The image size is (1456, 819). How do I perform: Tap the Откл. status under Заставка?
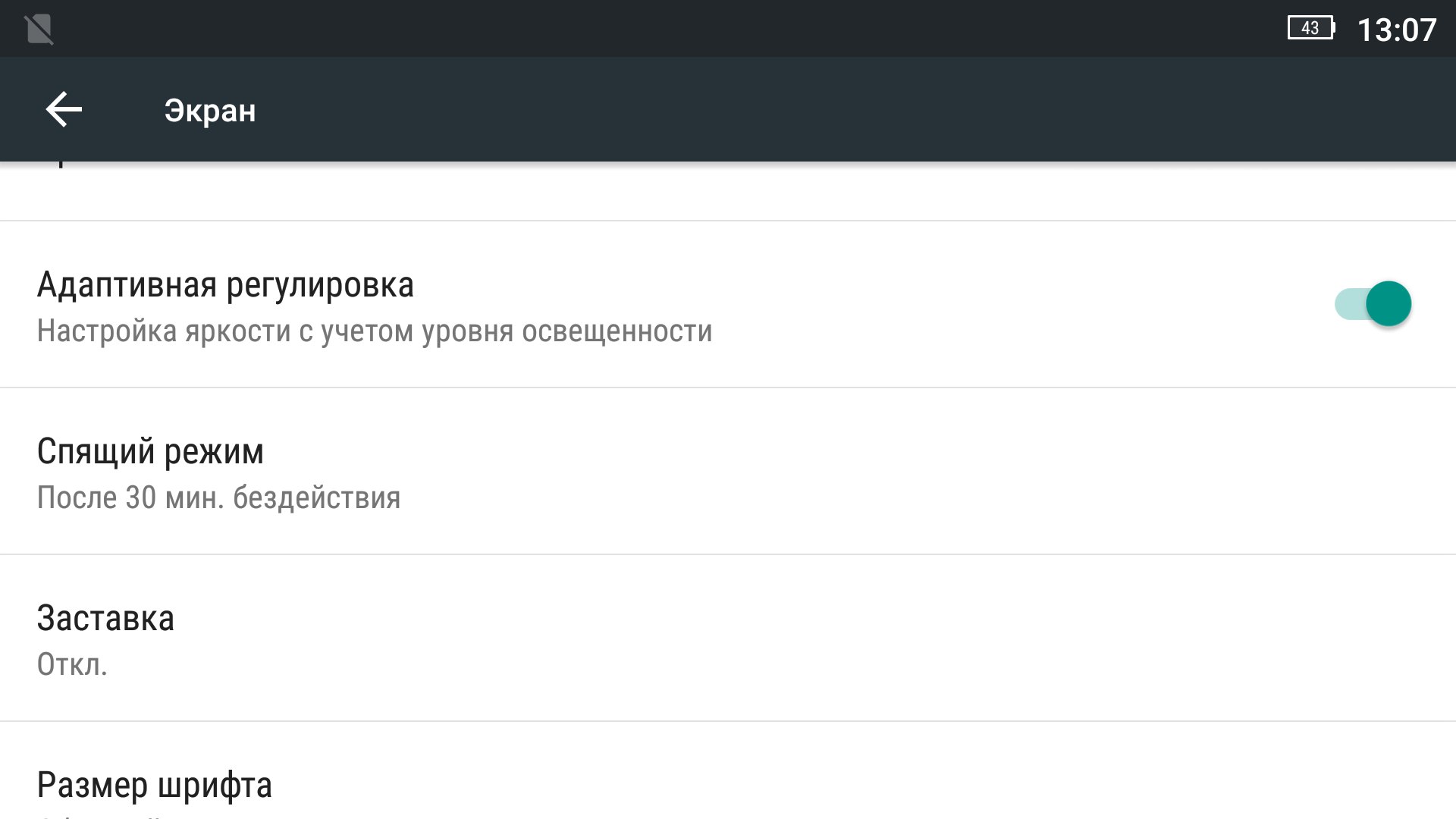72,665
